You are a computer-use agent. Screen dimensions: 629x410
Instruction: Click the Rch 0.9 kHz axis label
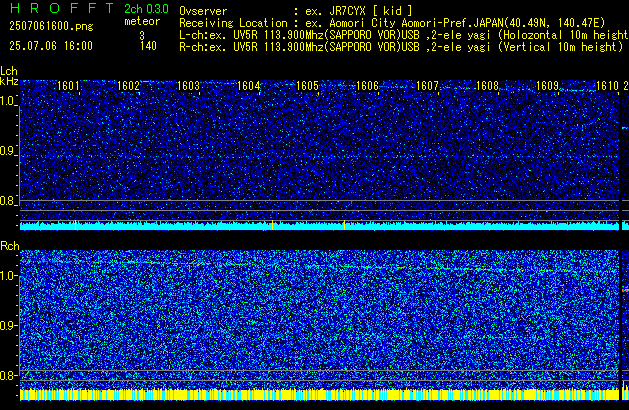[8, 325]
